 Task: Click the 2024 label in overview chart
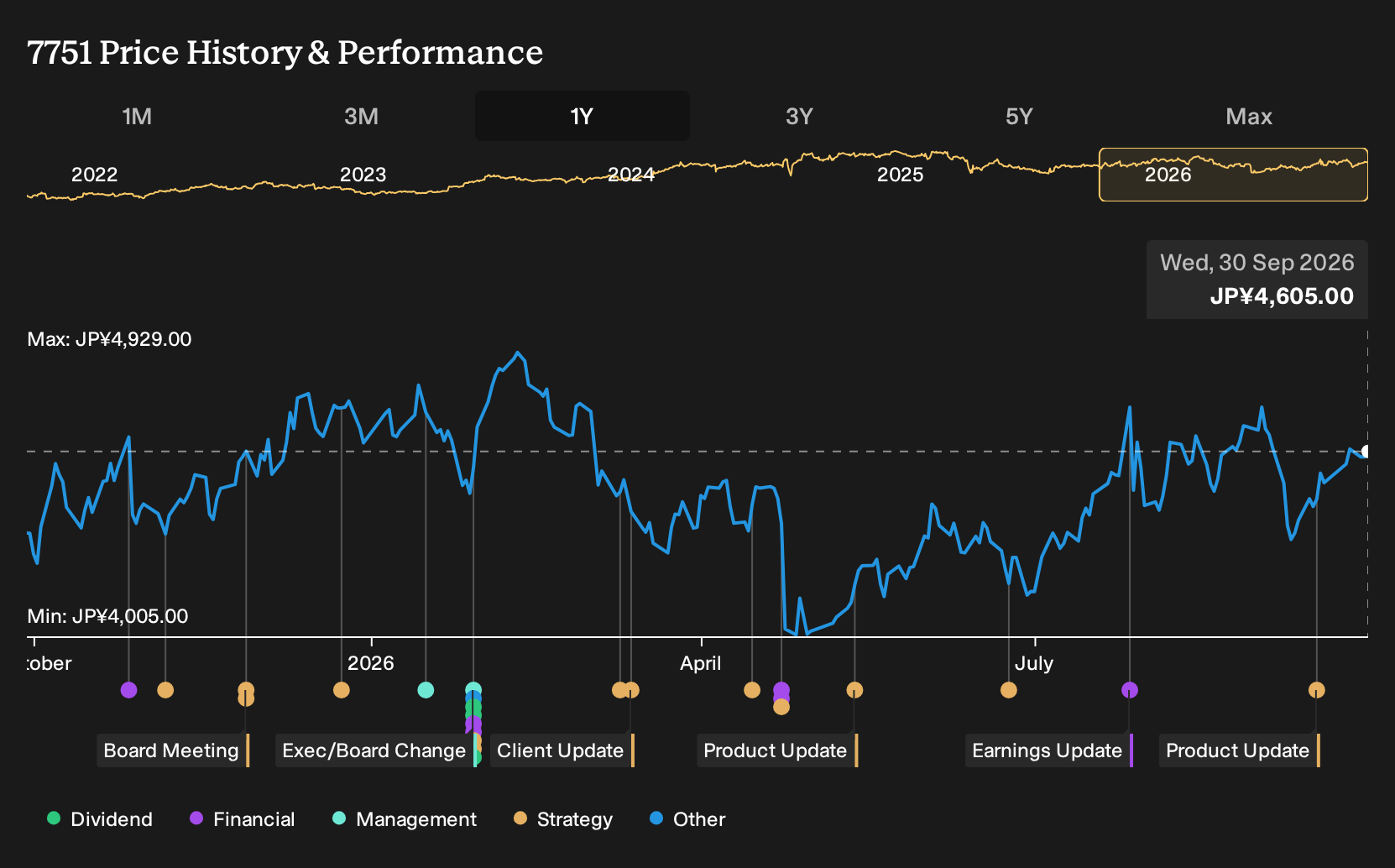pos(631,175)
